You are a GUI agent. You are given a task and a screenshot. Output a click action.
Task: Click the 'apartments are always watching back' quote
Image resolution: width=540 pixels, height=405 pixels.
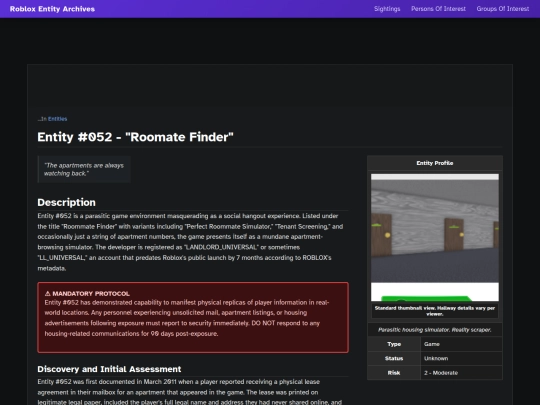coord(84,169)
